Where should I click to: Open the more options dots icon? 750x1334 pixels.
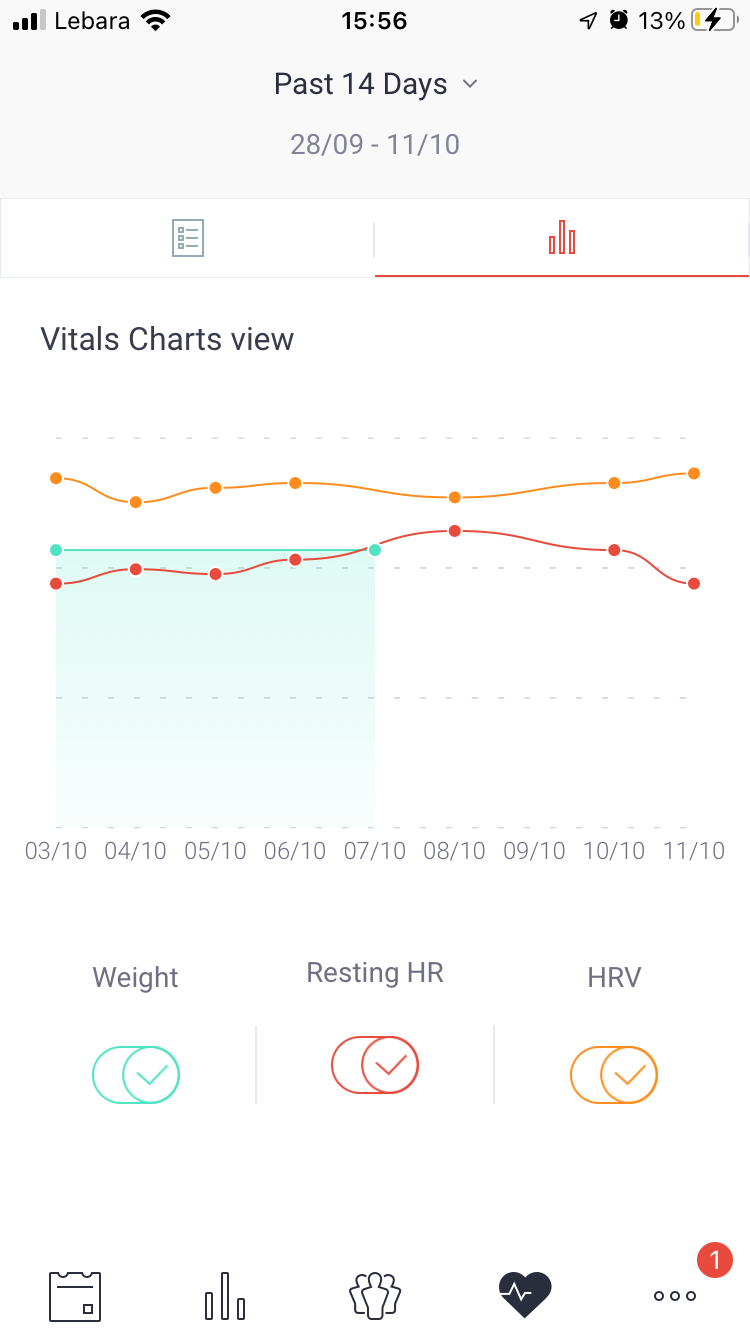(x=675, y=1296)
